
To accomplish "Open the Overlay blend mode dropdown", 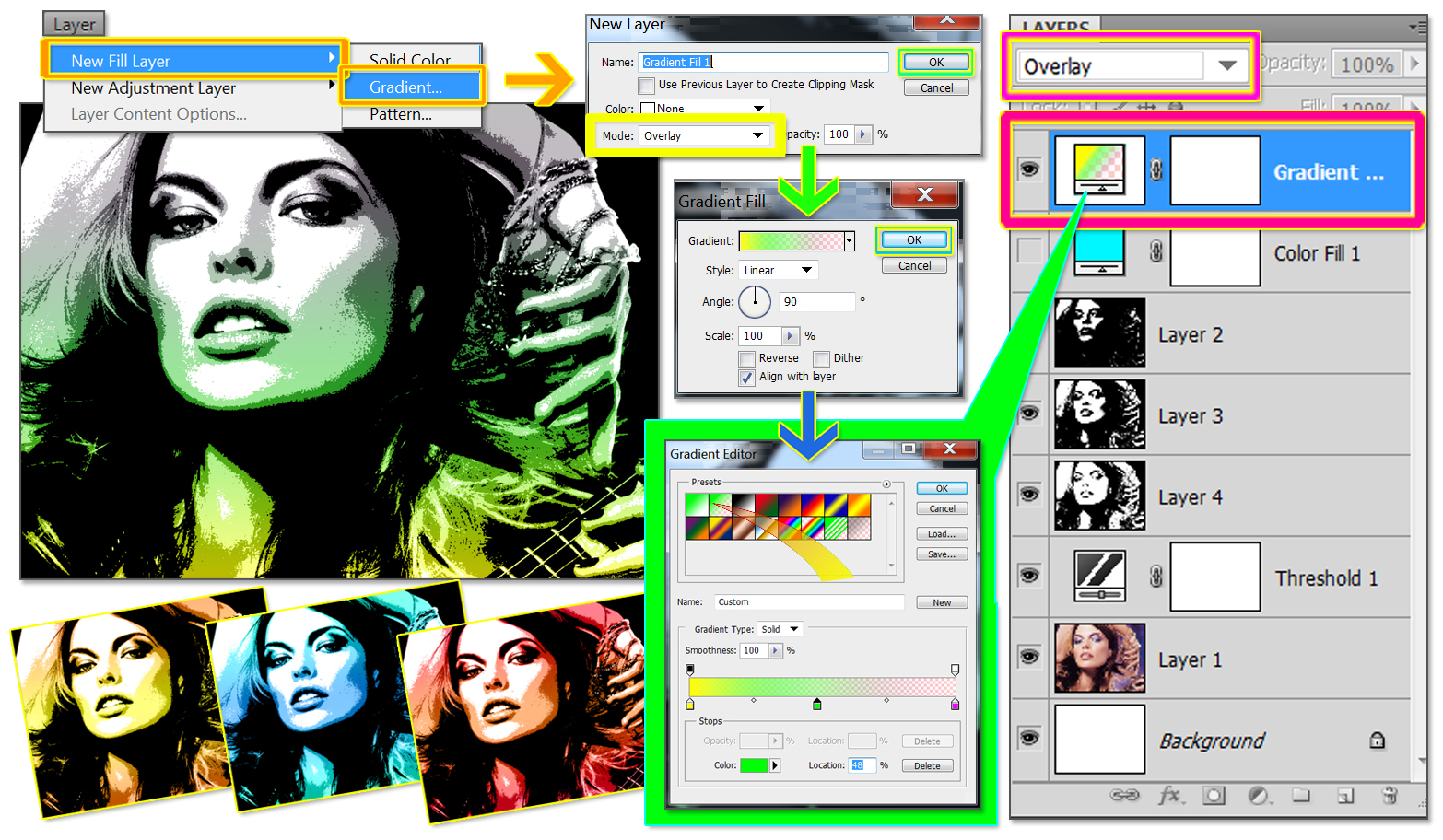I will click(x=1226, y=65).
